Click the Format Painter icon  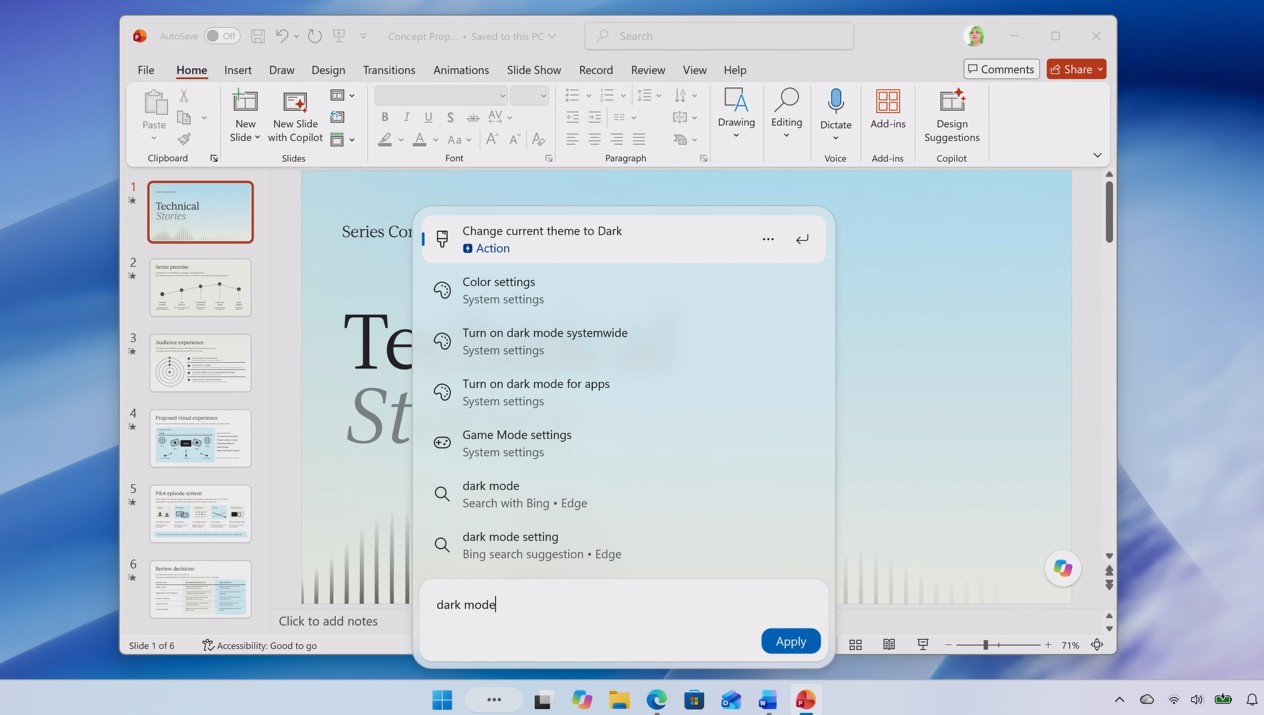point(184,139)
